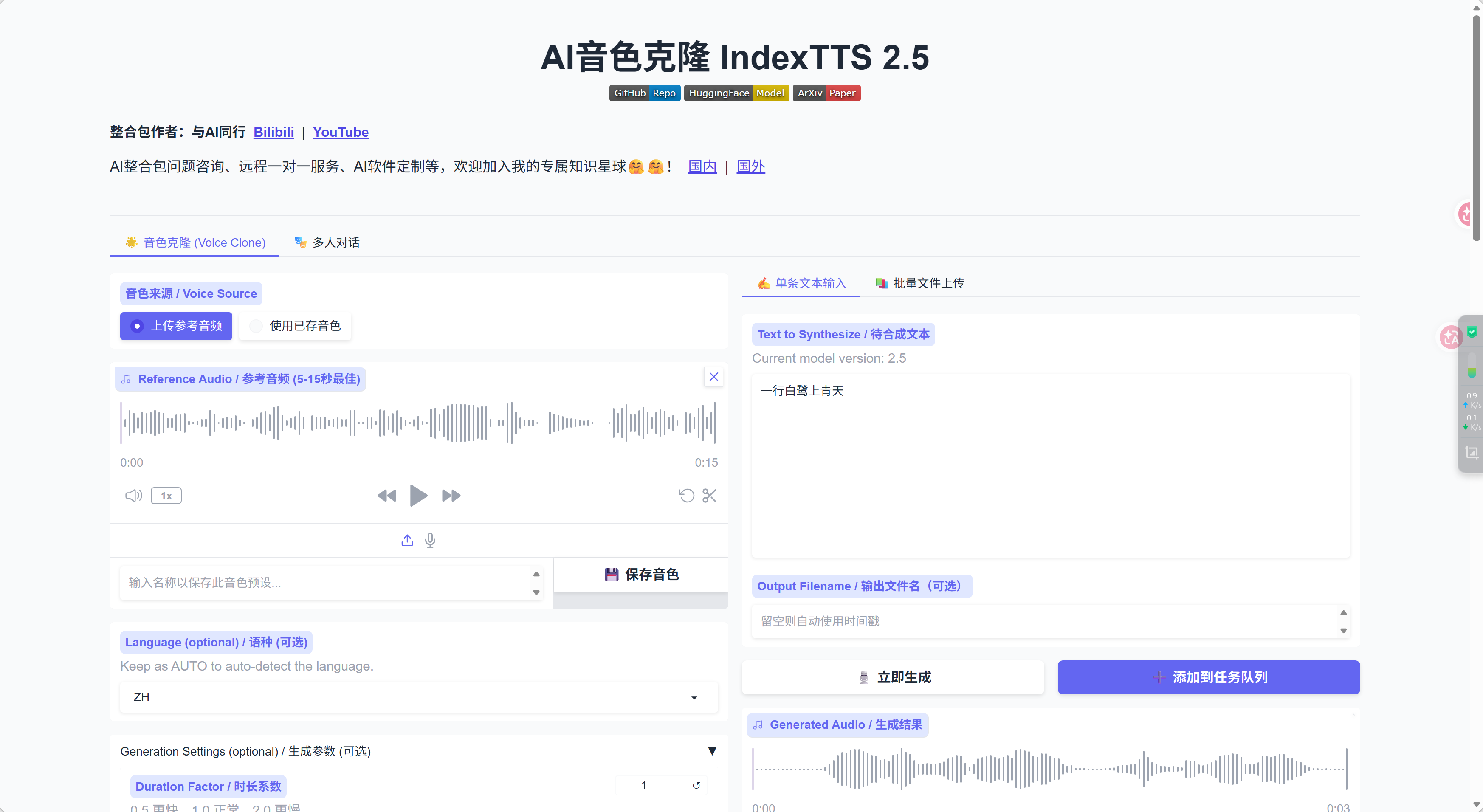
Task: Open the HuggingFace Model badge
Action: pos(736,93)
